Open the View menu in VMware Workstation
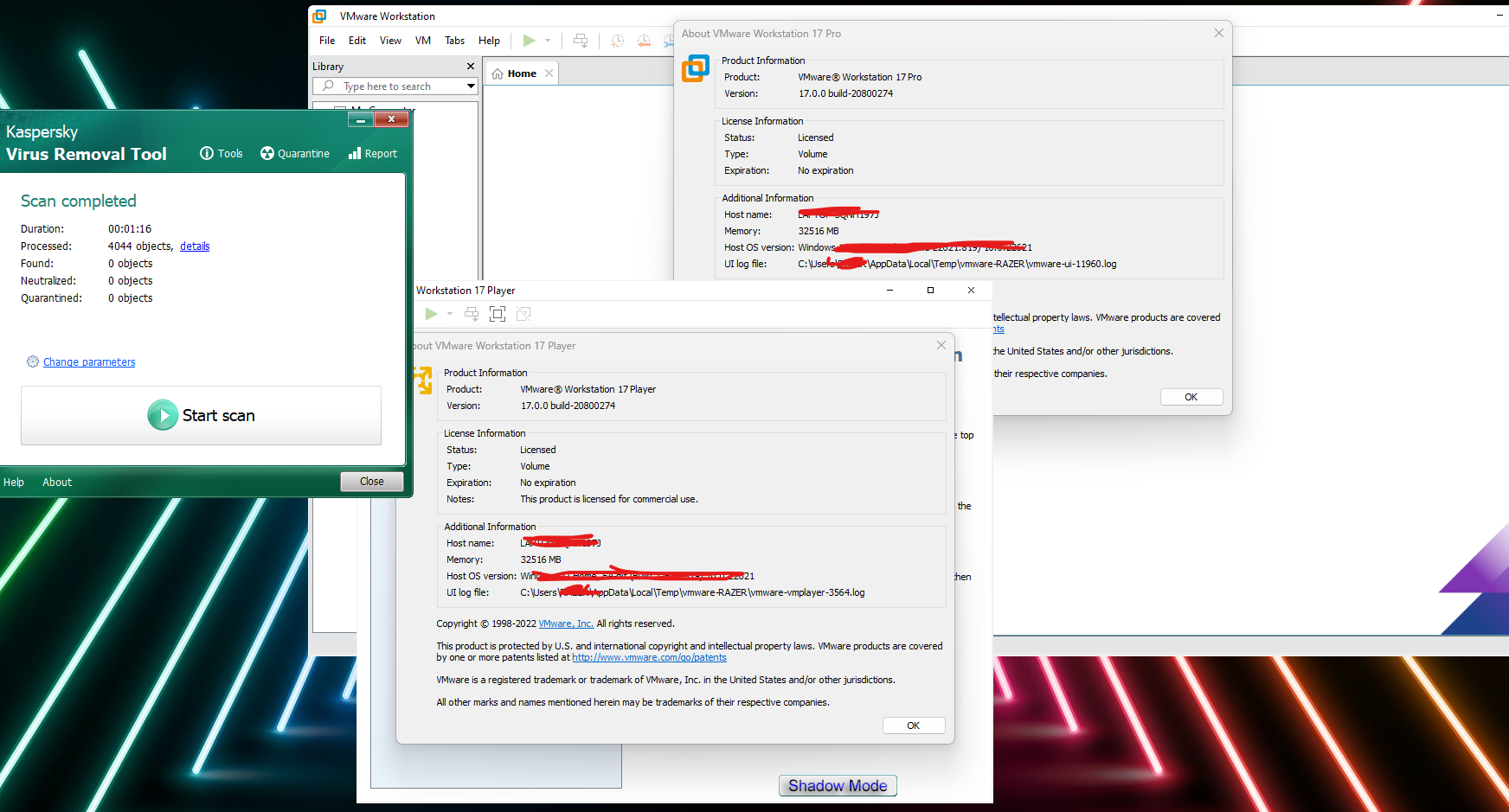Image resolution: width=1509 pixels, height=812 pixels. 390,41
